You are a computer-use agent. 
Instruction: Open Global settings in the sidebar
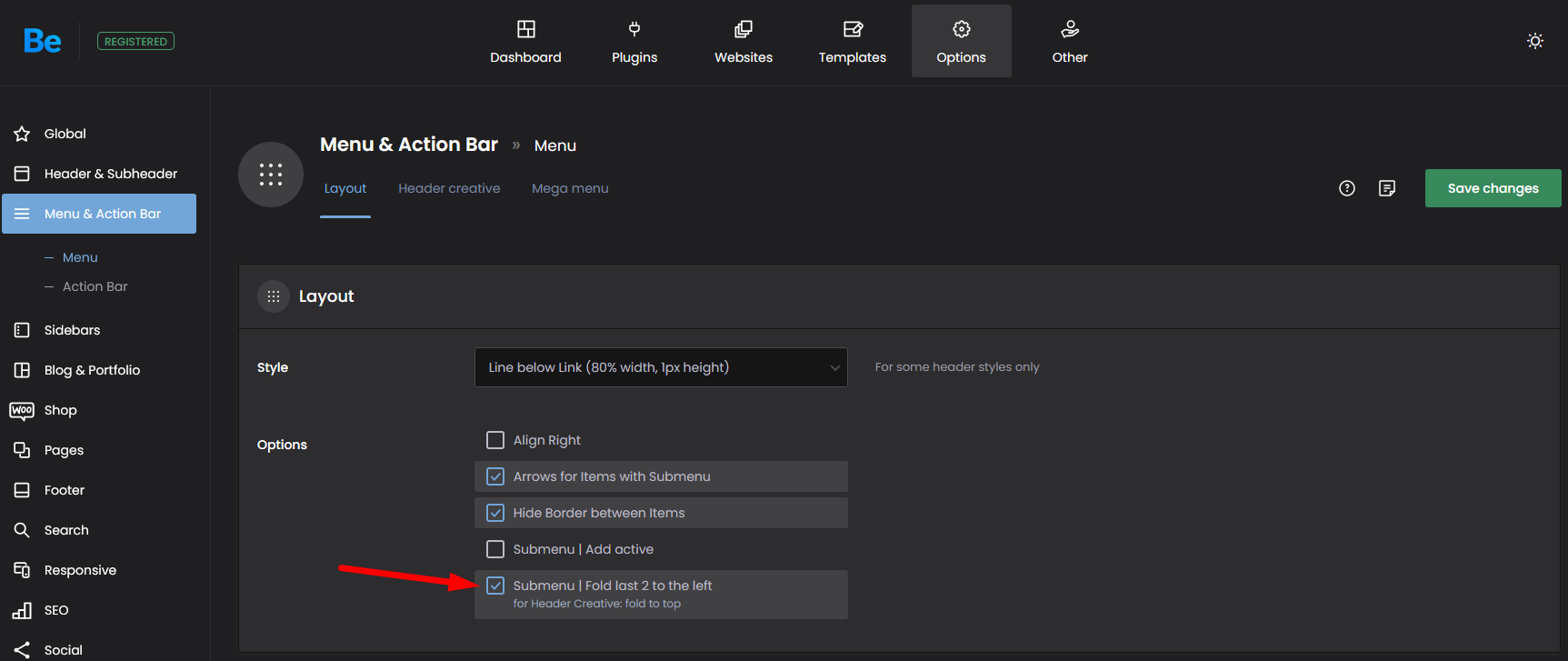pyautogui.click(x=65, y=134)
